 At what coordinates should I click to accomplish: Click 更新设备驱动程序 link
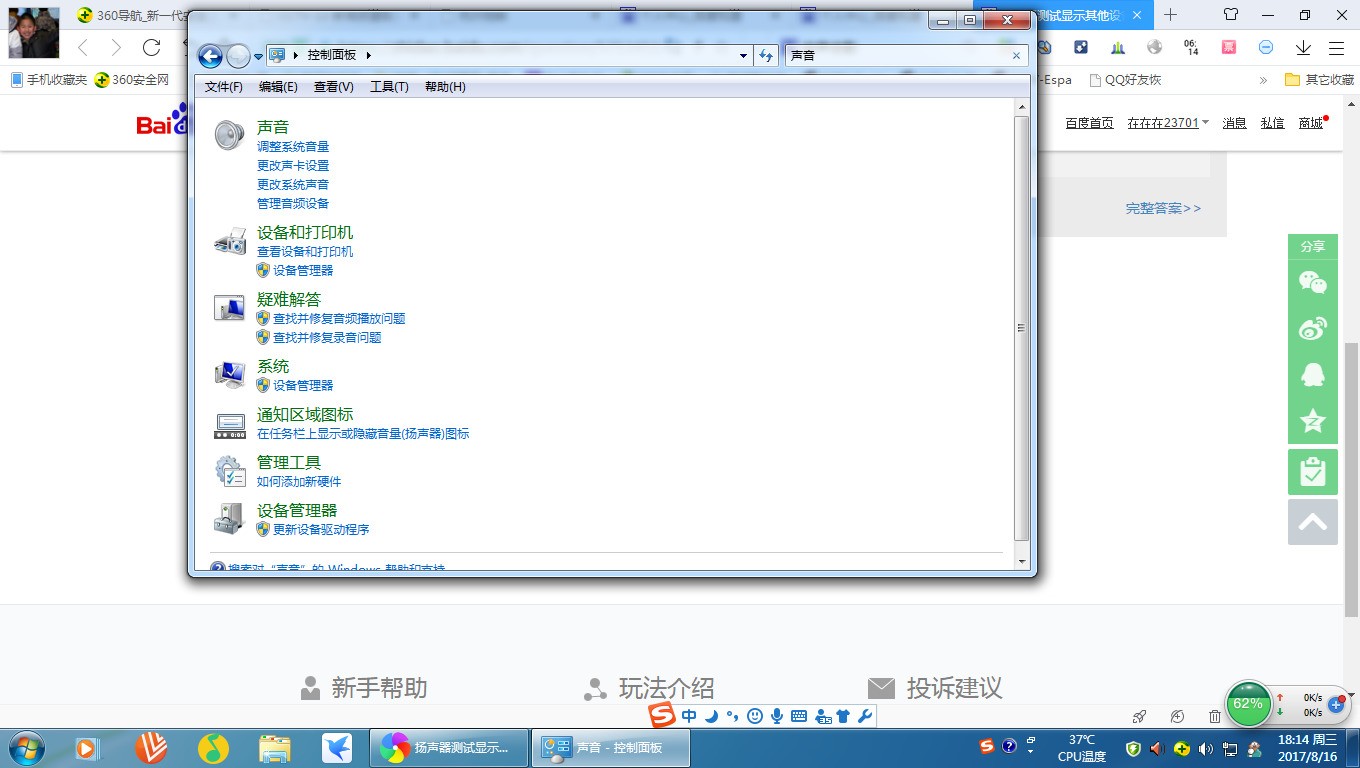321,530
